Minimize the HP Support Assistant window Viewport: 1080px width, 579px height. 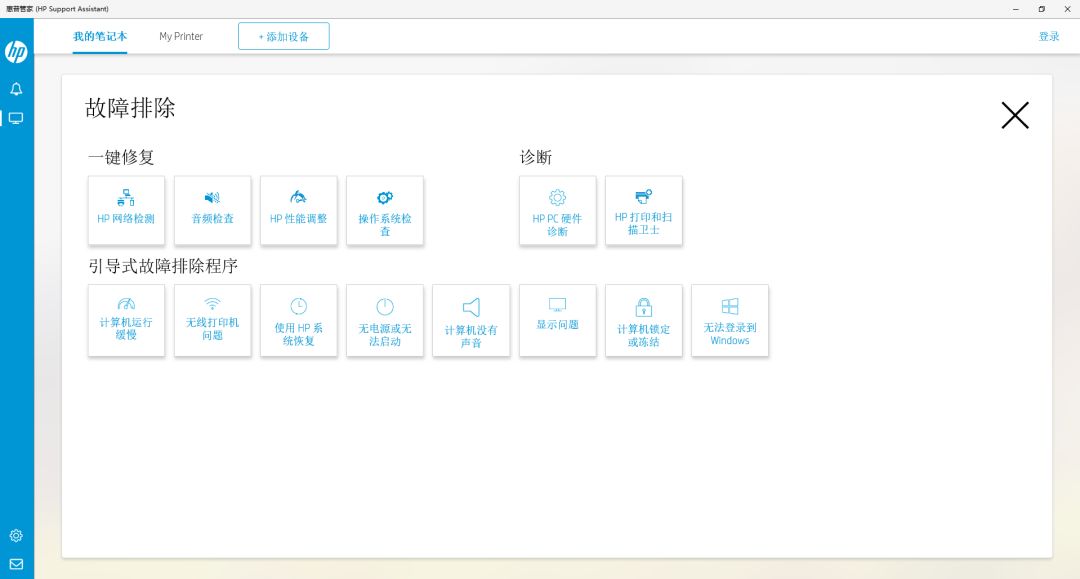coord(1015,9)
